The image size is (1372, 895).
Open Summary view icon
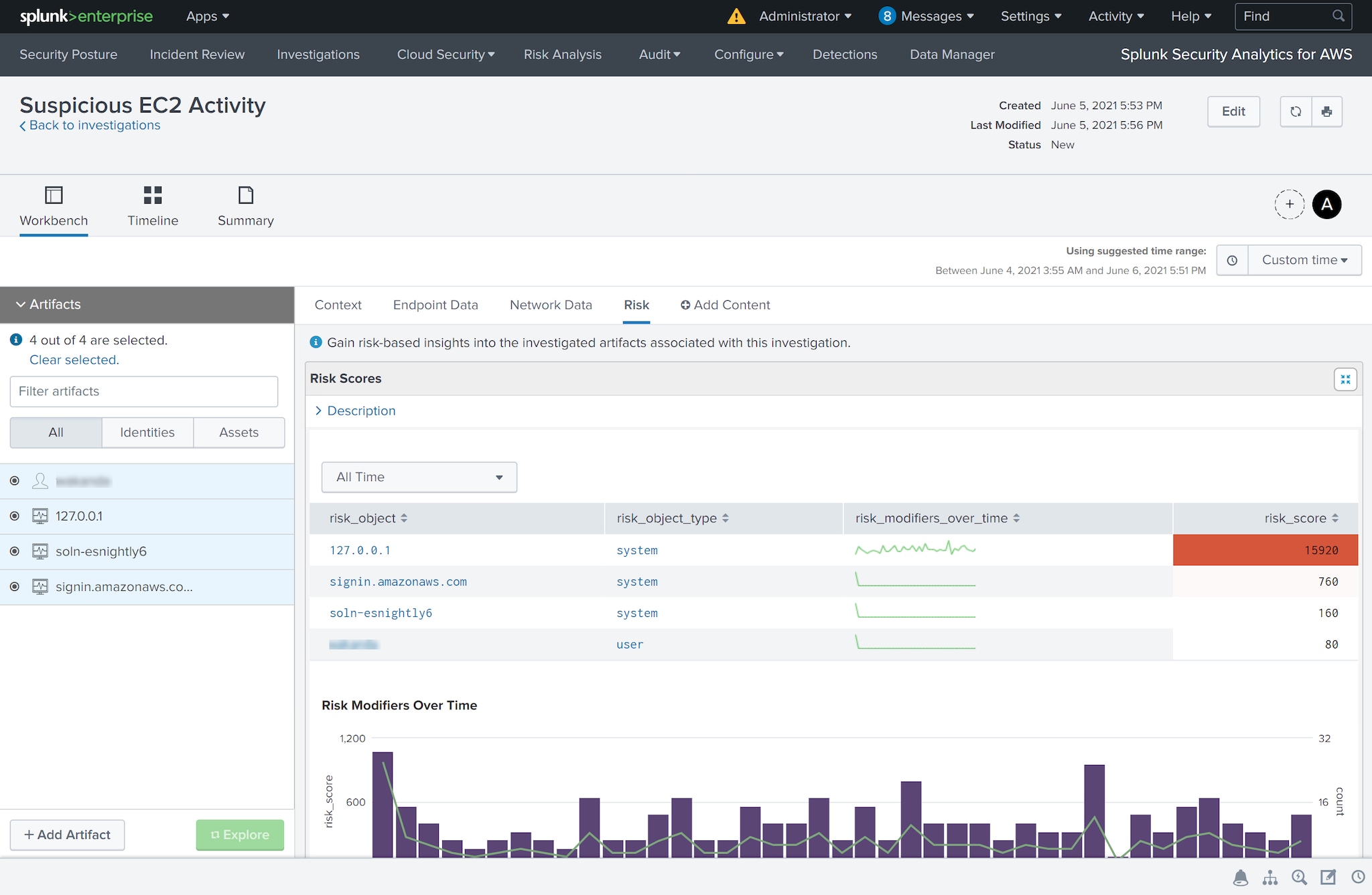246,195
